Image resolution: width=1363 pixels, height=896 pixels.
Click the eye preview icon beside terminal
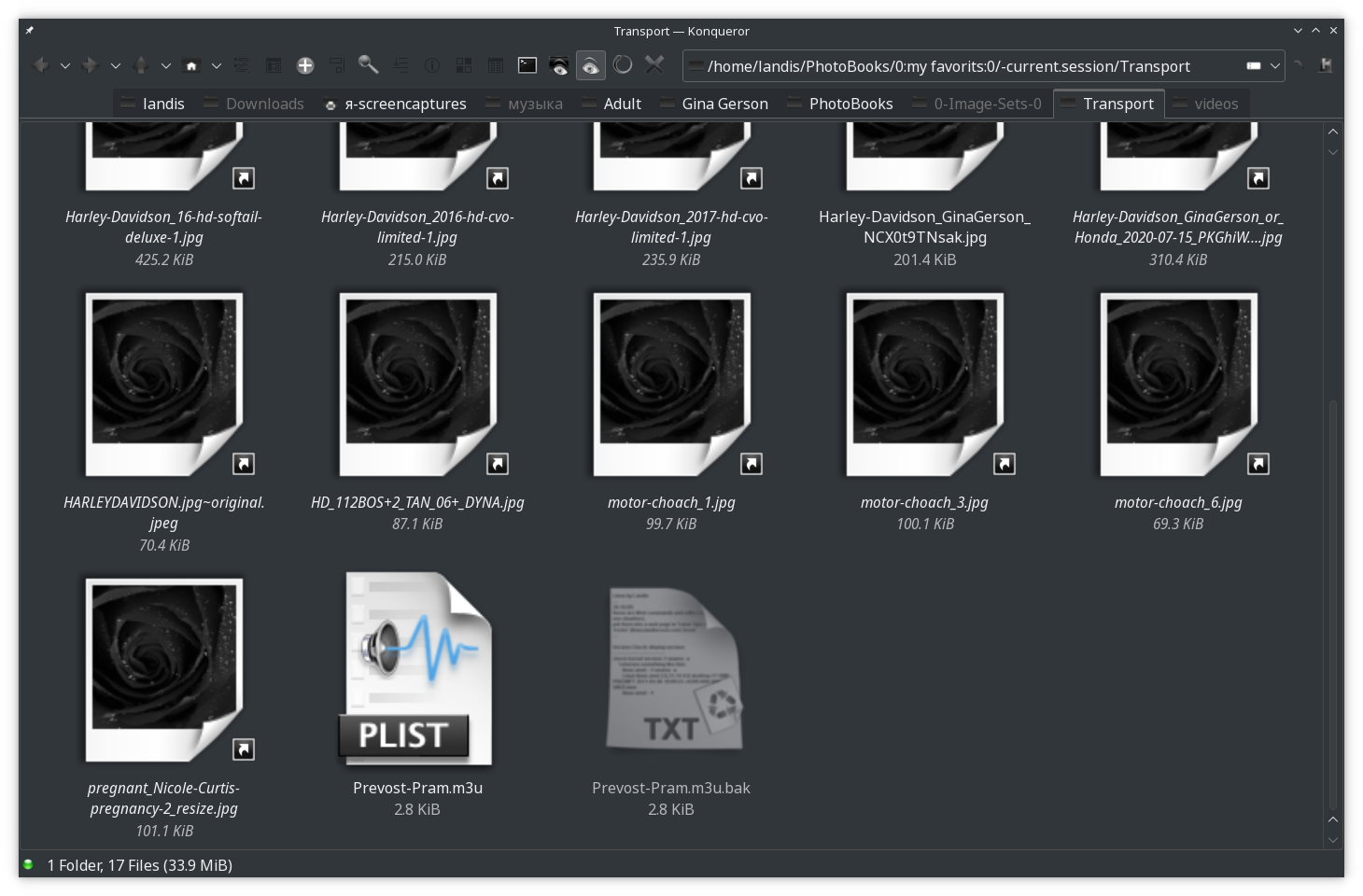point(559,65)
